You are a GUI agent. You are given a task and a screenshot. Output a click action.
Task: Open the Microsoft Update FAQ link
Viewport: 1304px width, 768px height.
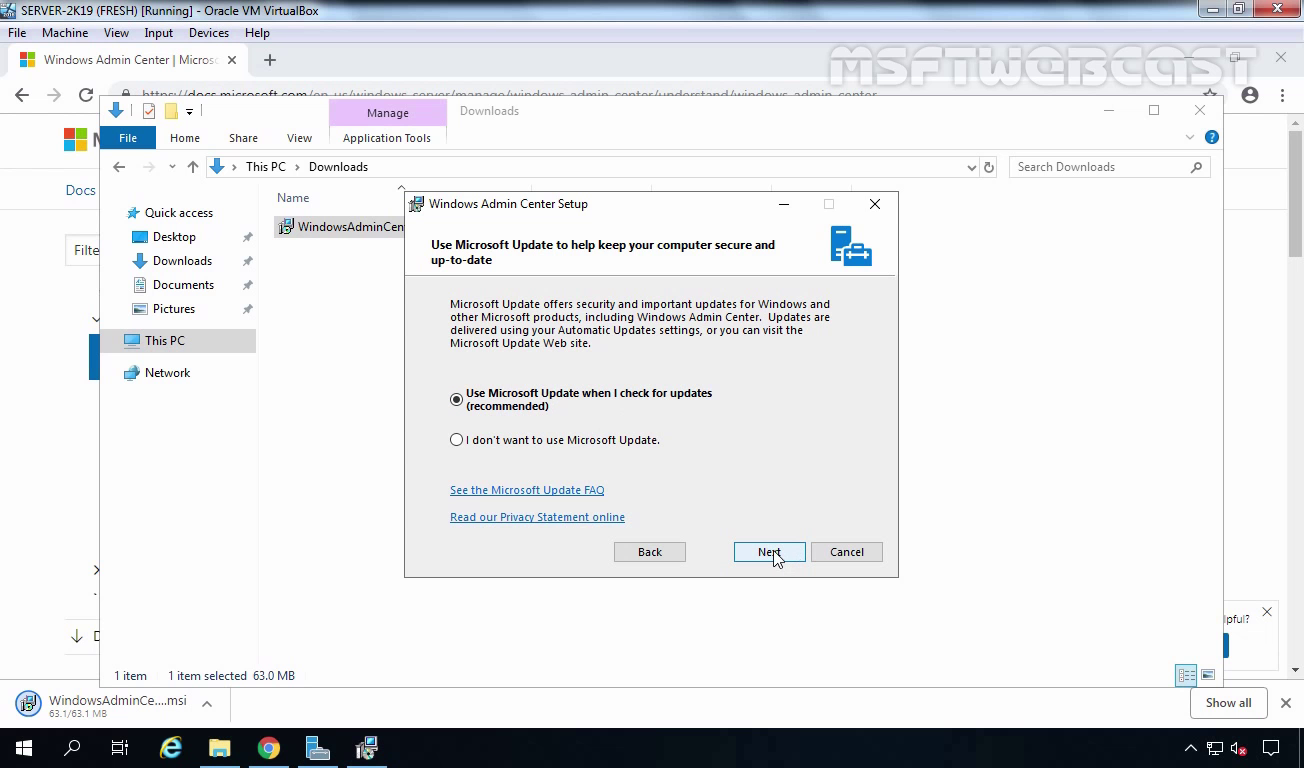point(527,490)
